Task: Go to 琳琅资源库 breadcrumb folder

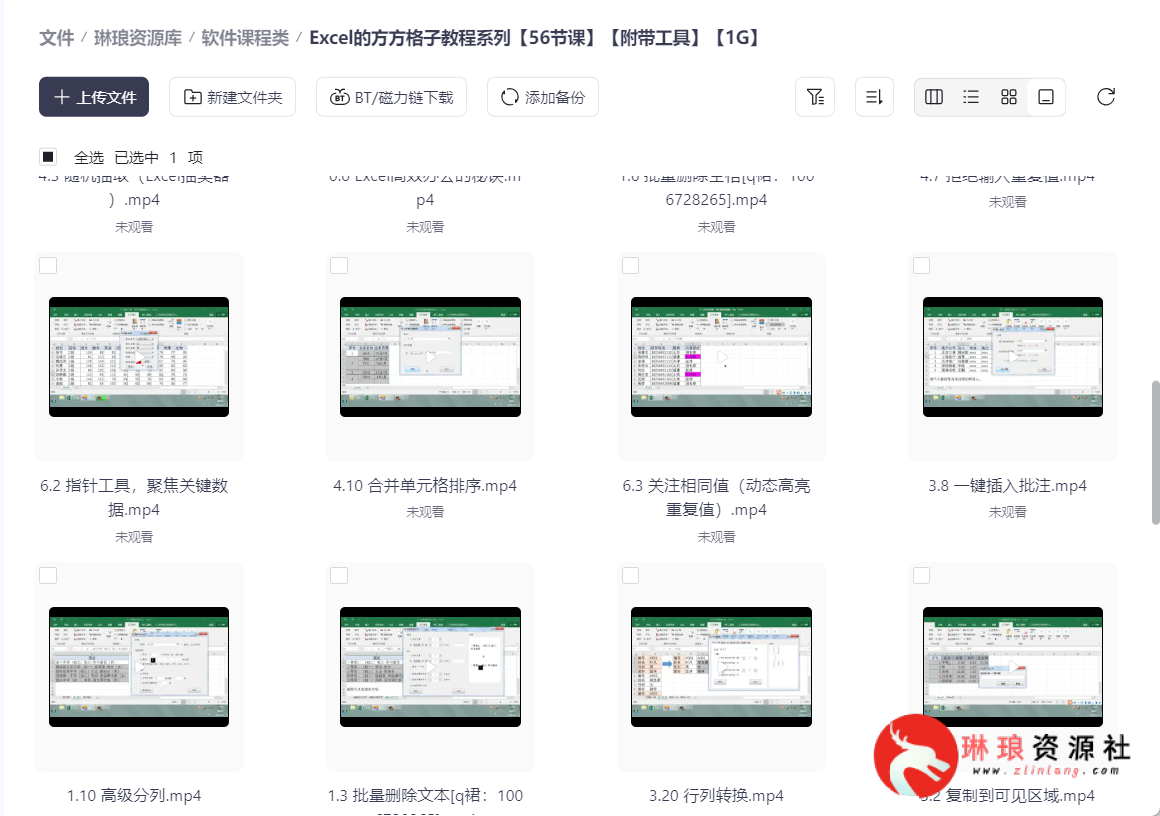Action: [x=138, y=38]
